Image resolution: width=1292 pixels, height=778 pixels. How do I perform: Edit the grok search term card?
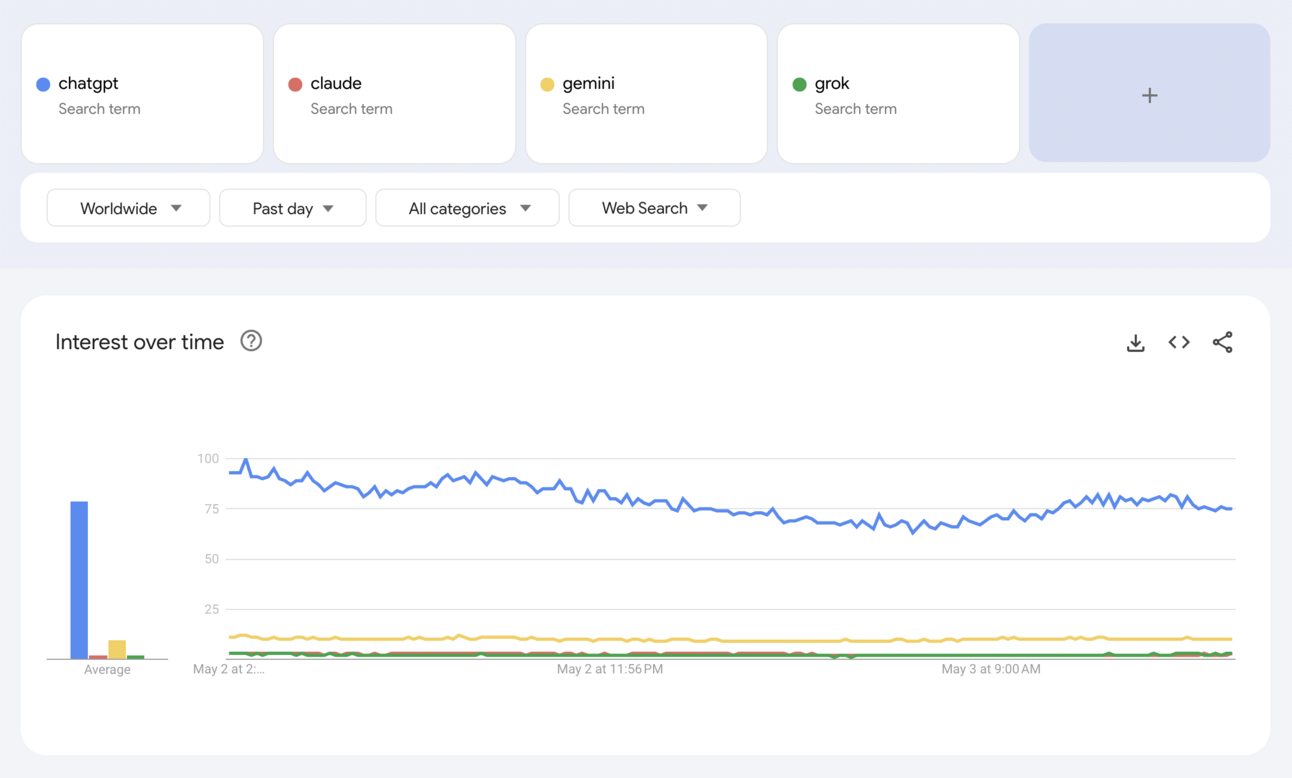(x=898, y=94)
